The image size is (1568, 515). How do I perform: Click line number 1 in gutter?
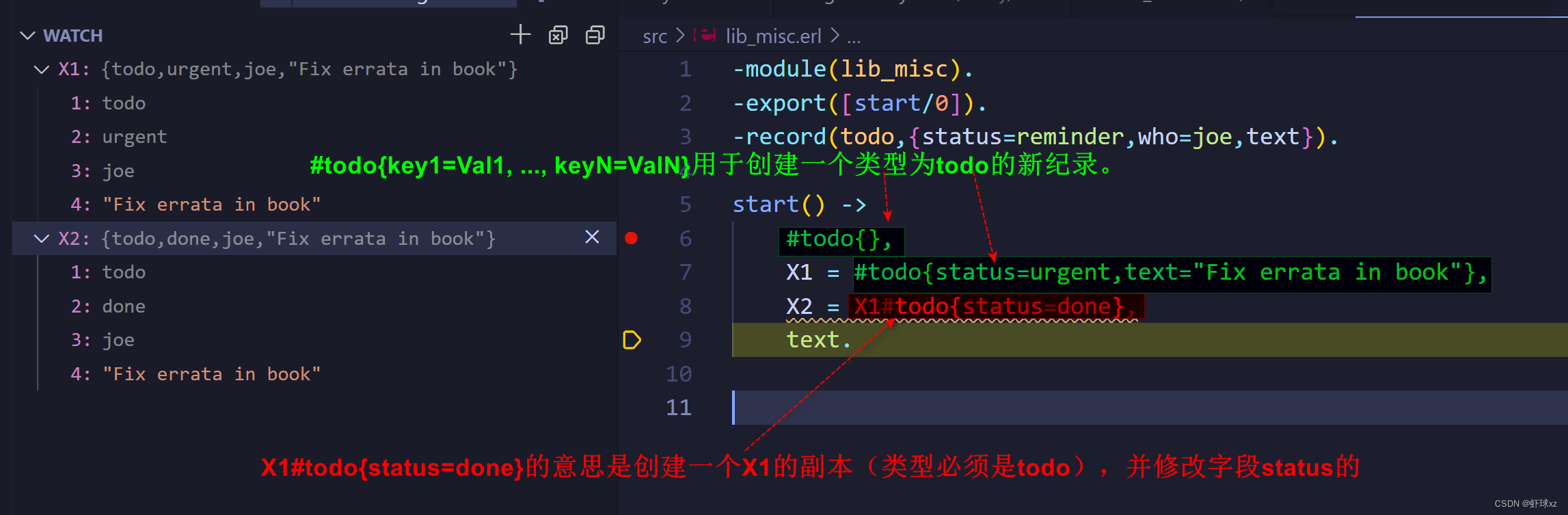(x=686, y=69)
